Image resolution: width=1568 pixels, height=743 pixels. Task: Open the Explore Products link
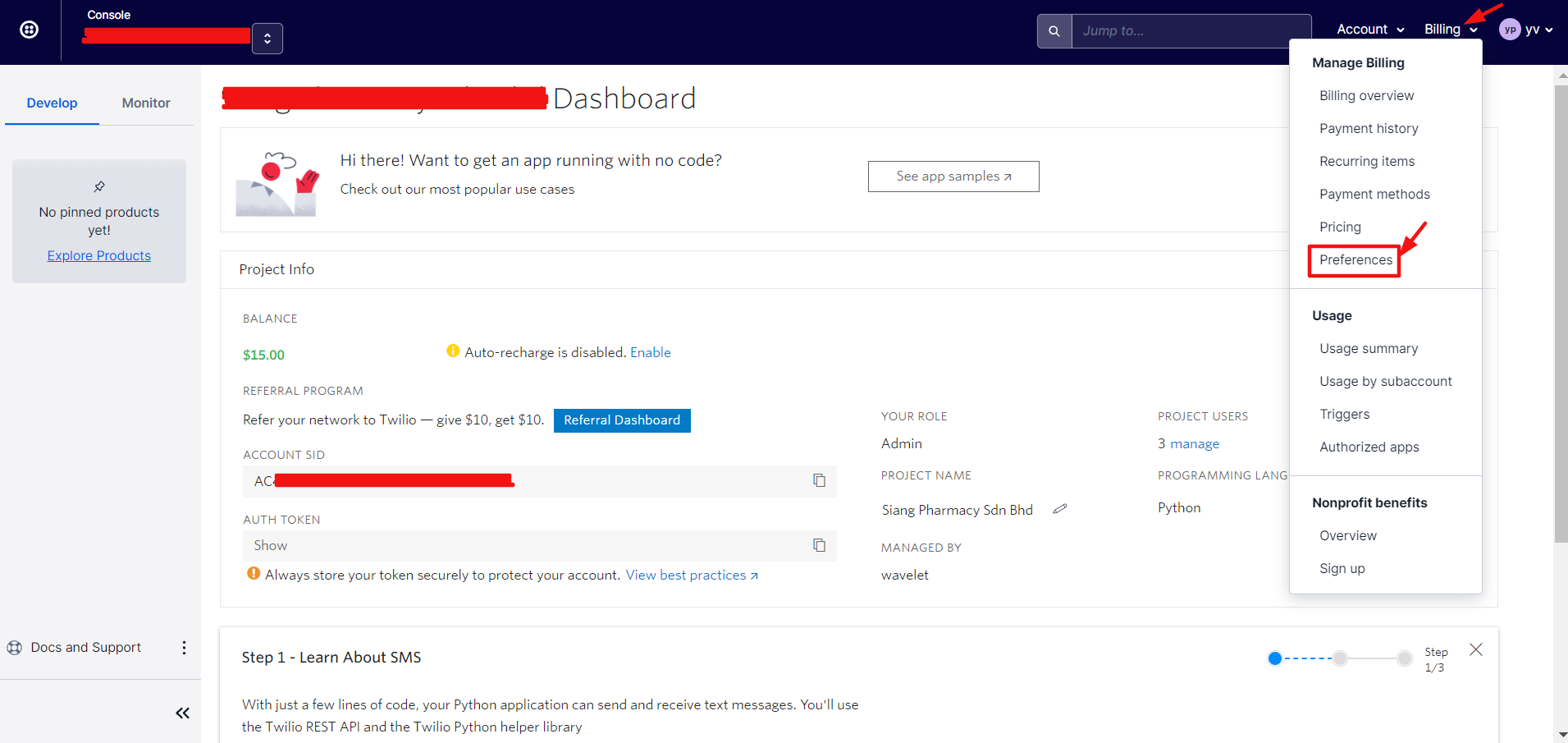[99, 255]
